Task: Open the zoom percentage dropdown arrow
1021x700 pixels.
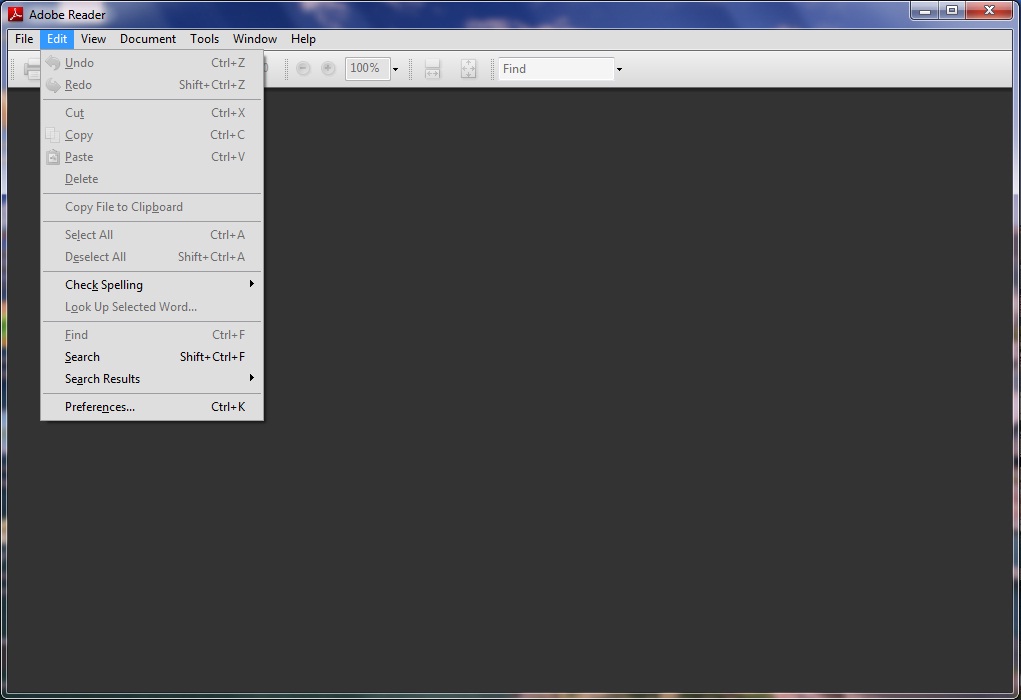Action: click(x=395, y=69)
